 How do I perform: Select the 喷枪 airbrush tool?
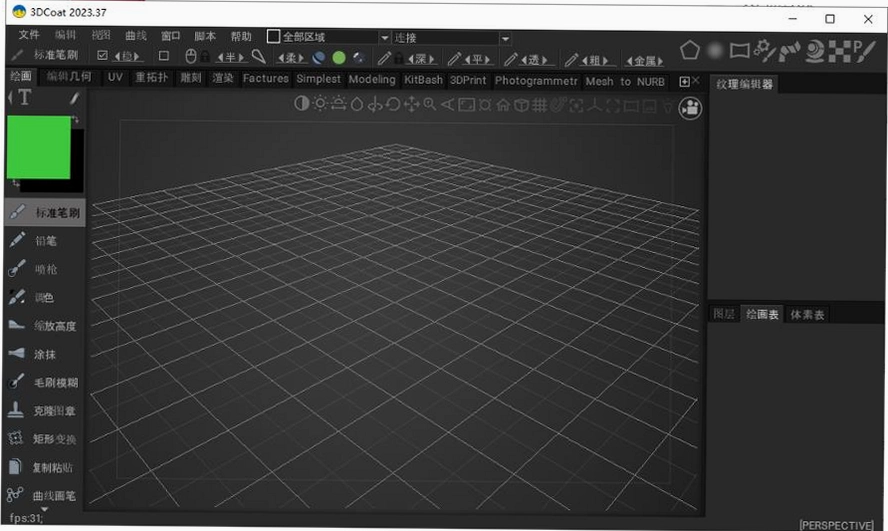pos(44,269)
